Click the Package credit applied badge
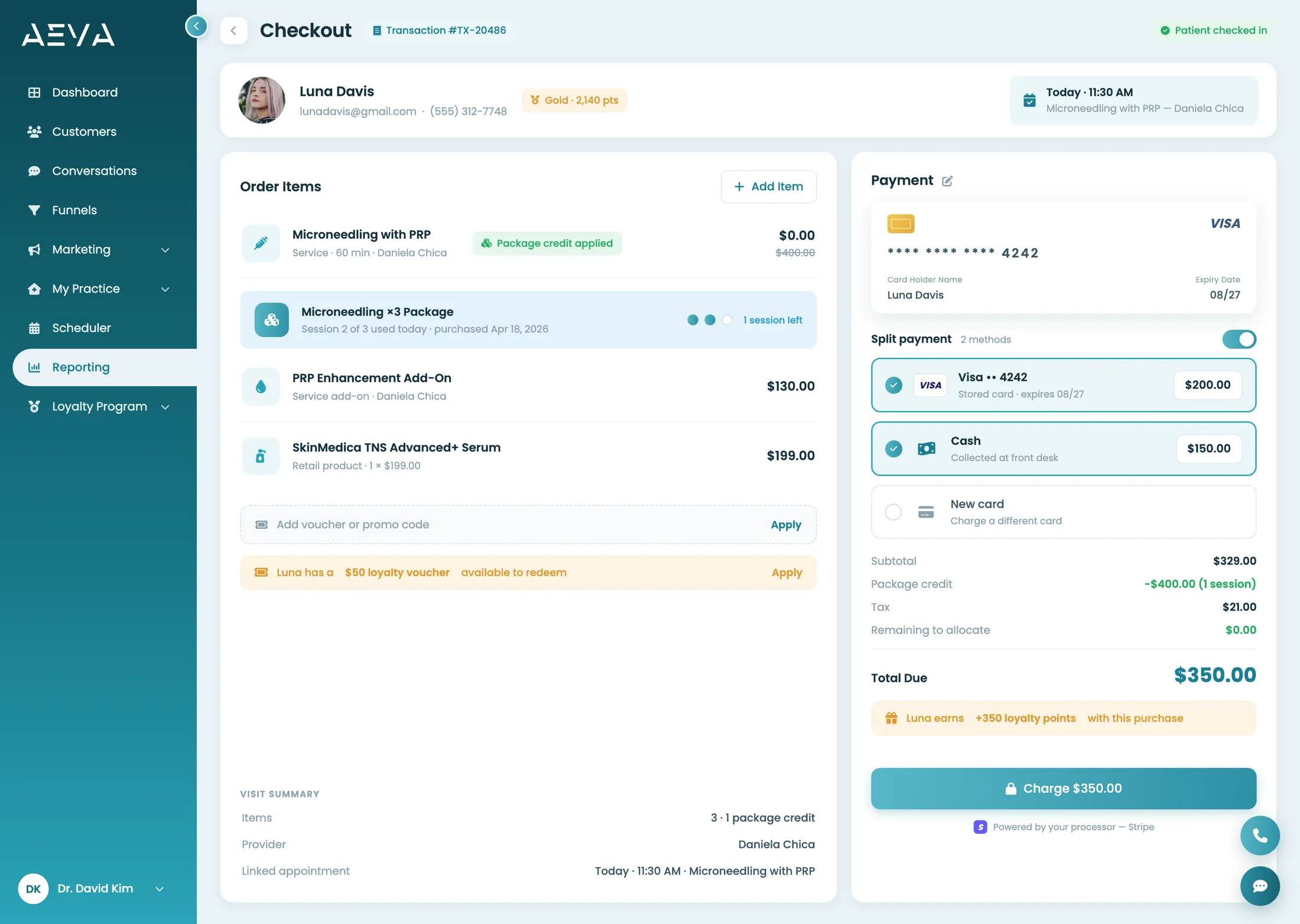 547,243
